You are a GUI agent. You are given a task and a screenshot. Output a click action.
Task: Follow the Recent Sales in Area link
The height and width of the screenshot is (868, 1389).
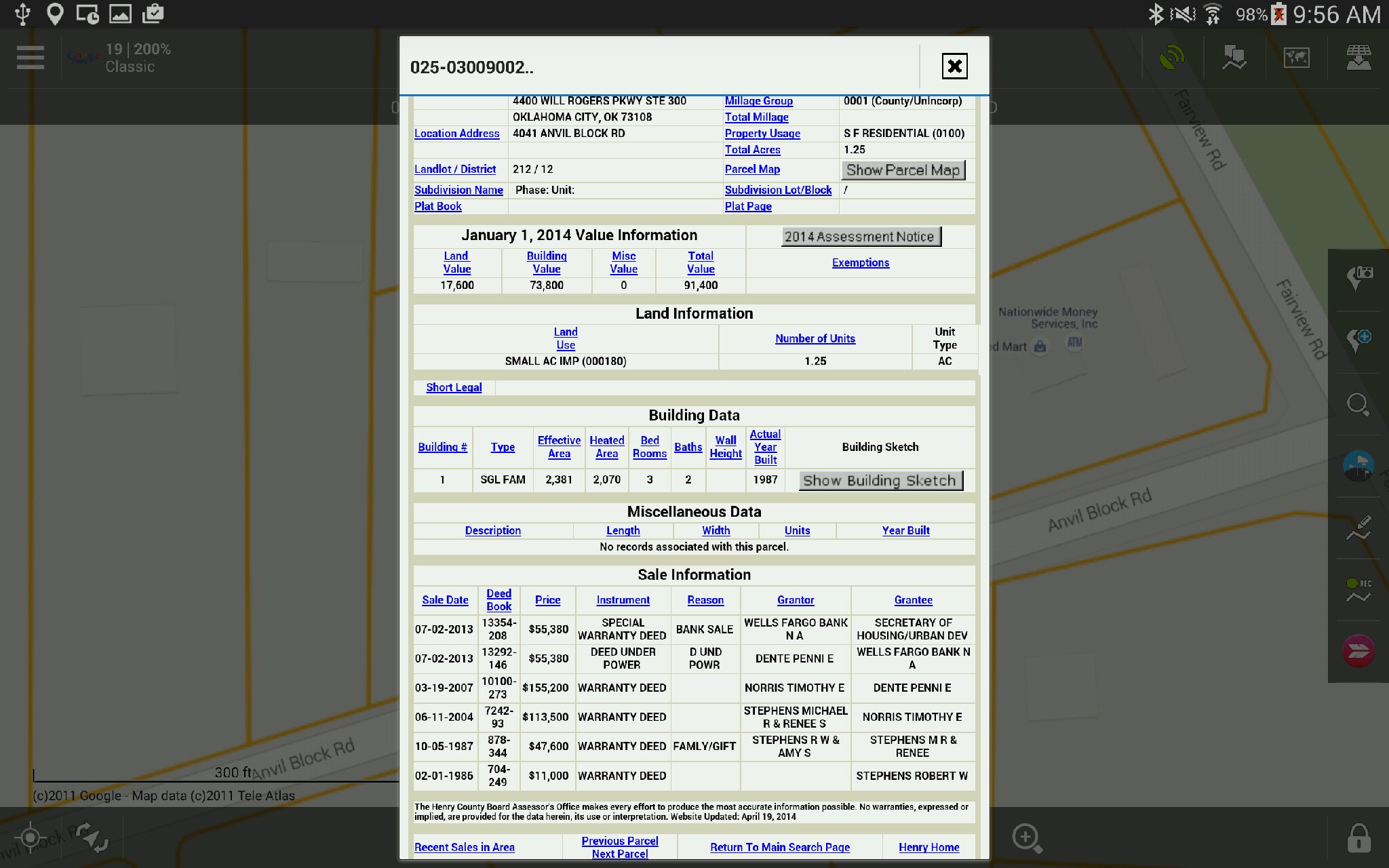pos(464,847)
